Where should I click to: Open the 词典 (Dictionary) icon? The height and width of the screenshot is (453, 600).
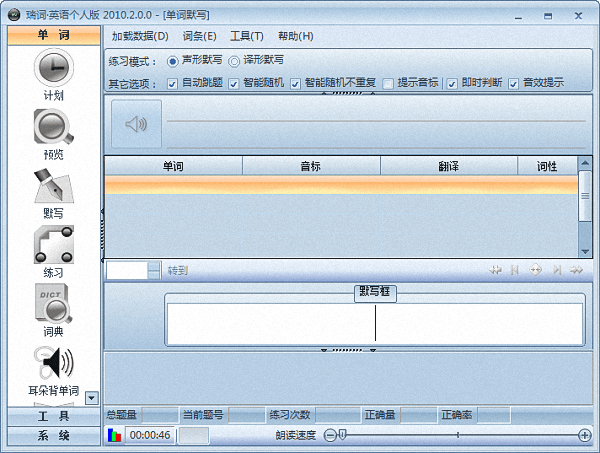tap(53, 302)
